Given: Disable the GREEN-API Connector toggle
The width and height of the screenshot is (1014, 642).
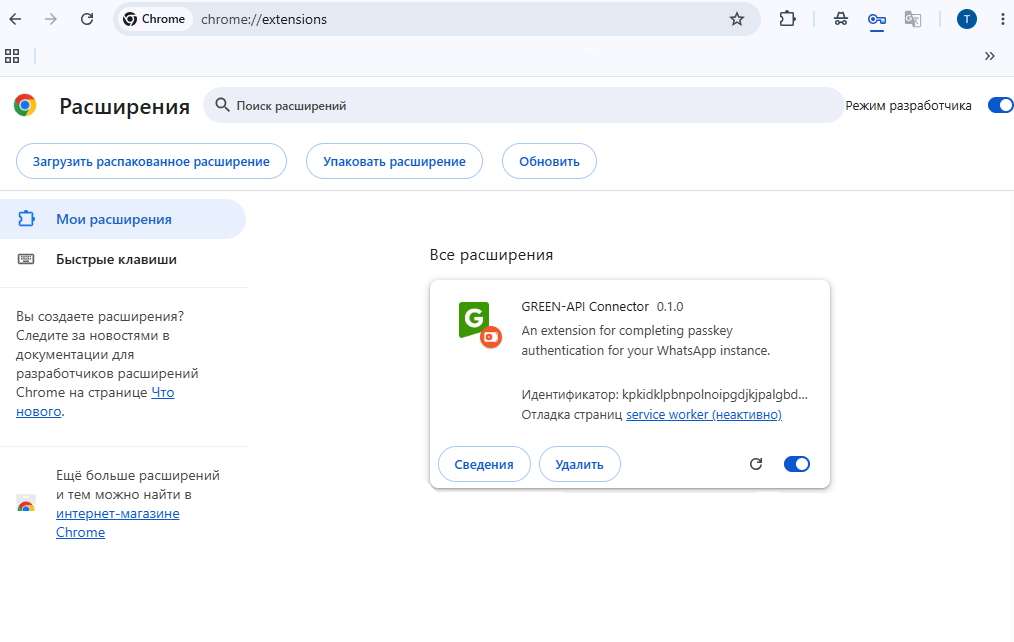Looking at the screenshot, I should pos(797,464).
